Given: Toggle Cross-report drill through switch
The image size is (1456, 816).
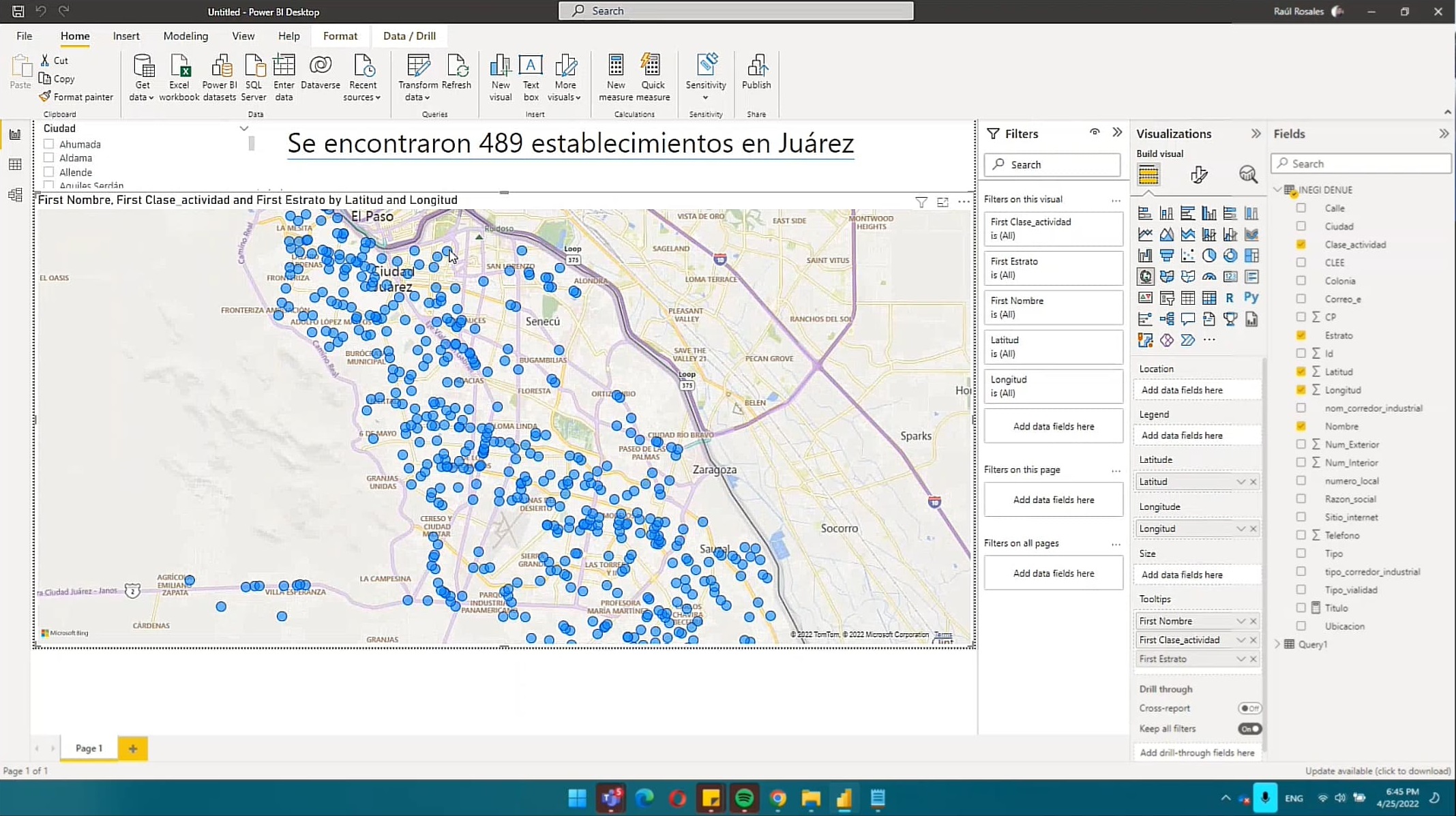Looking at the screenshot, I should point(1249,708).
